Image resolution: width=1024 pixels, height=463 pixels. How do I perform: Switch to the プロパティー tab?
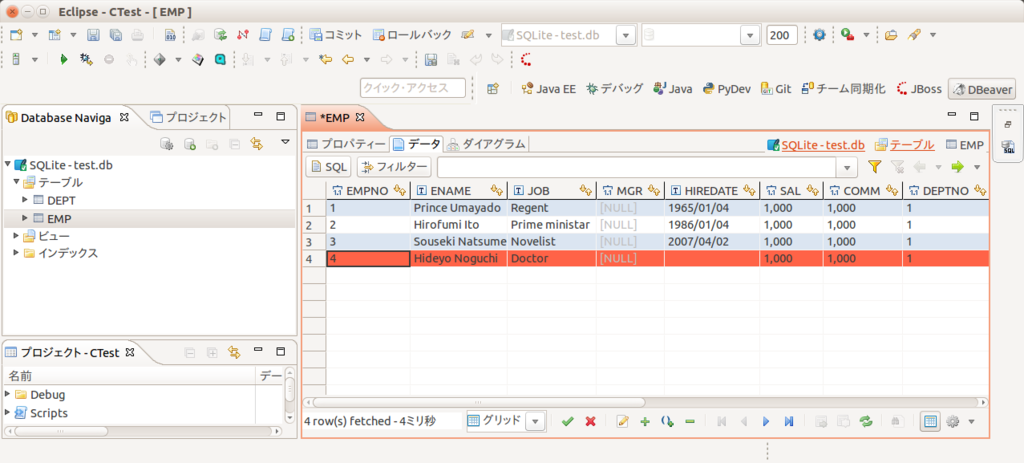tap(346, 144)
